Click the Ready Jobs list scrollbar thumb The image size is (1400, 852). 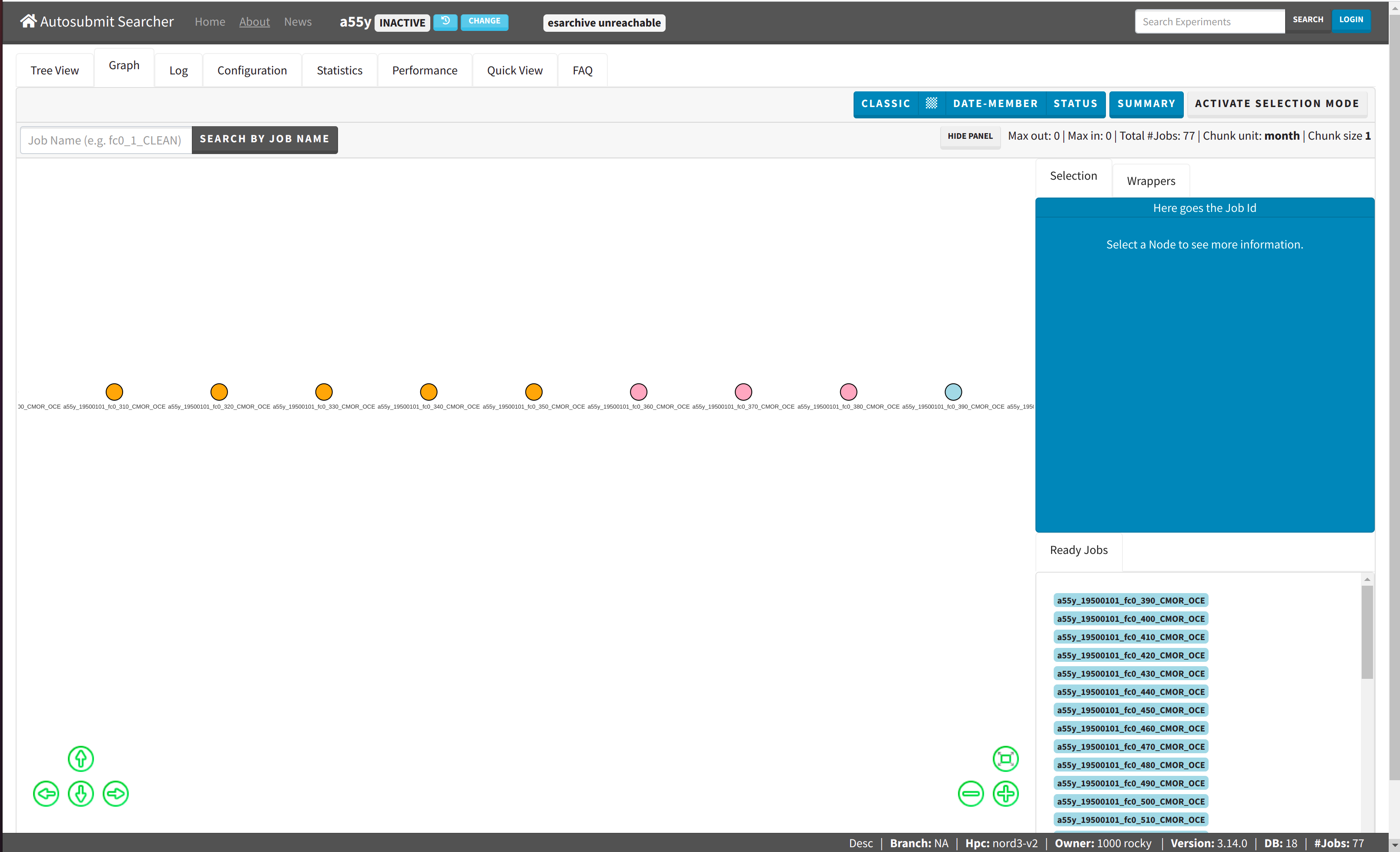(x=1367, y=632)
